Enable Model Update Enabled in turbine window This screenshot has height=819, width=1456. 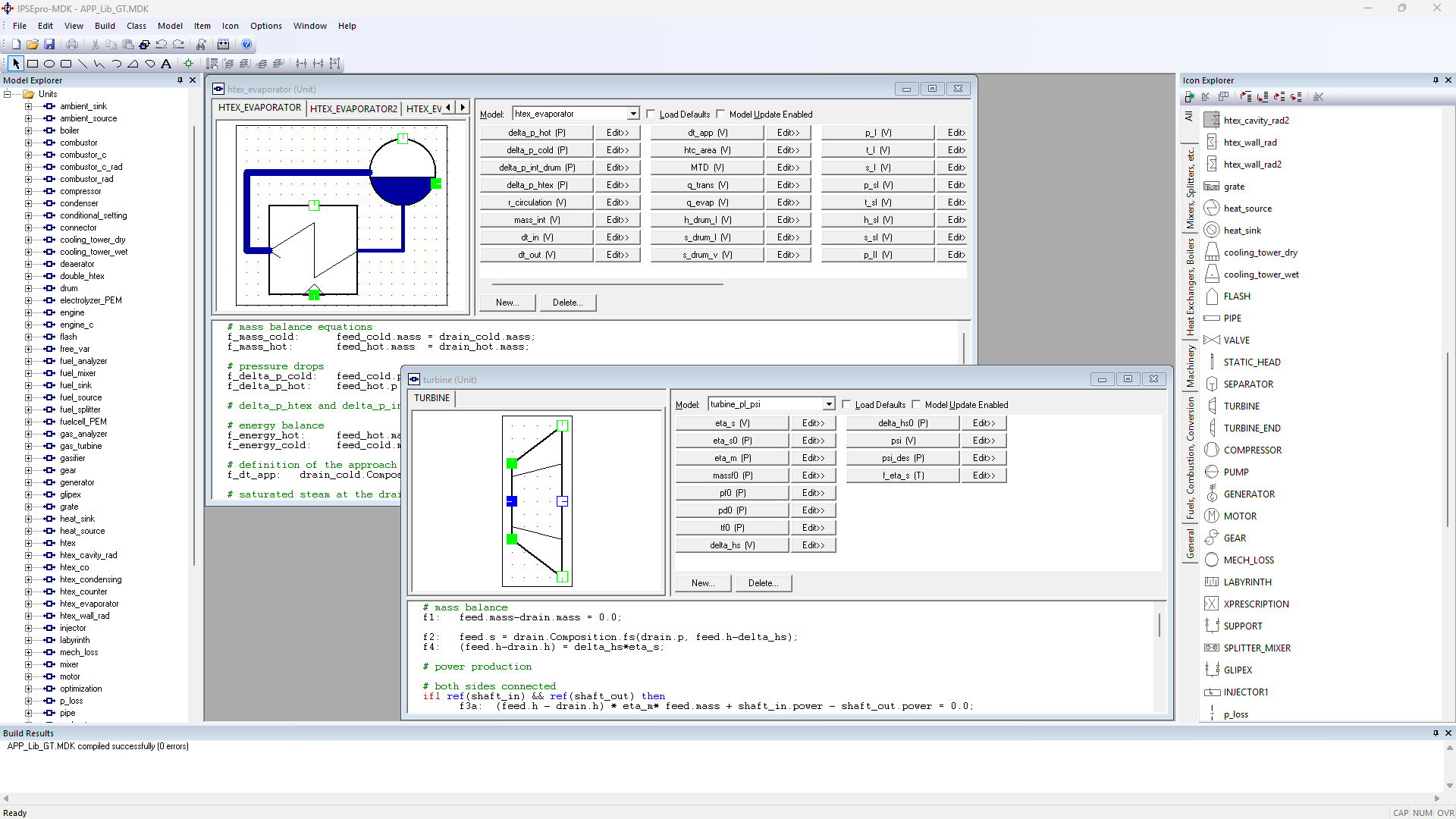916,404
